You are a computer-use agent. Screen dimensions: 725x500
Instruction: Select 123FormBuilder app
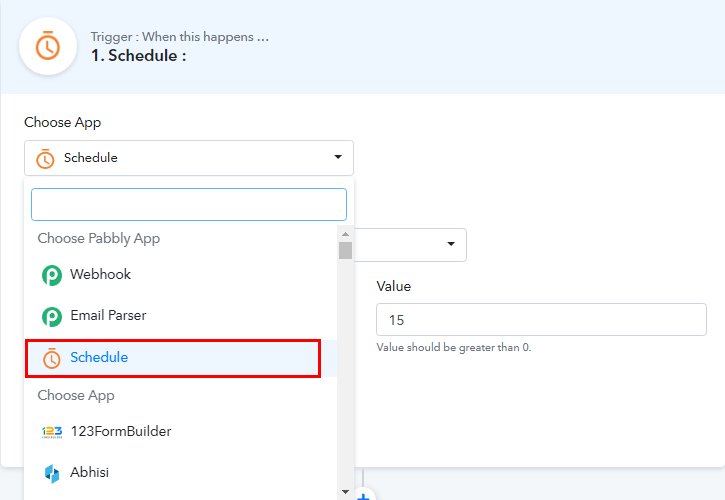[181, 432]
